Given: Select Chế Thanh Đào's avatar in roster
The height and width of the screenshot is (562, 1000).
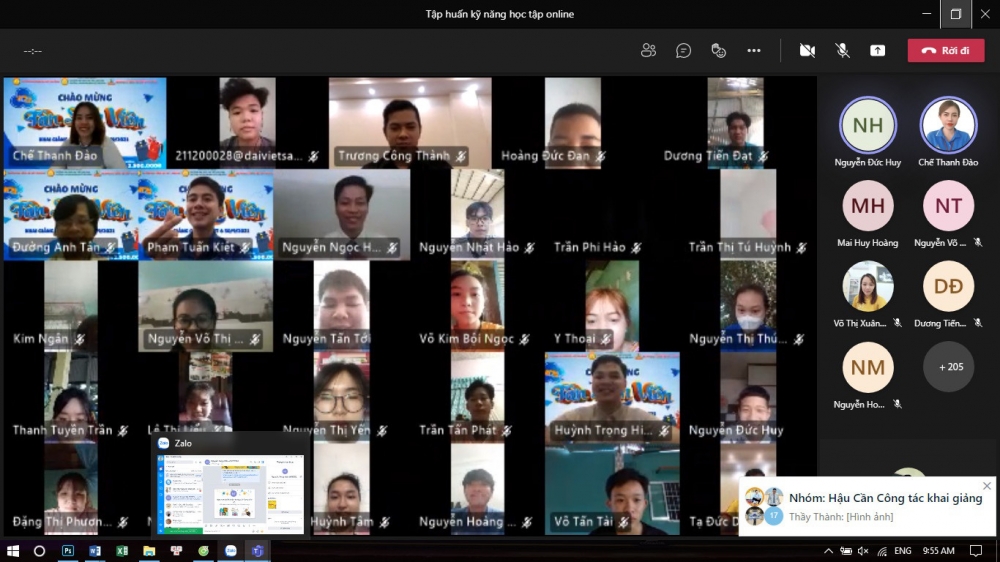Looking at the screenshot, I should coord(948,125).
